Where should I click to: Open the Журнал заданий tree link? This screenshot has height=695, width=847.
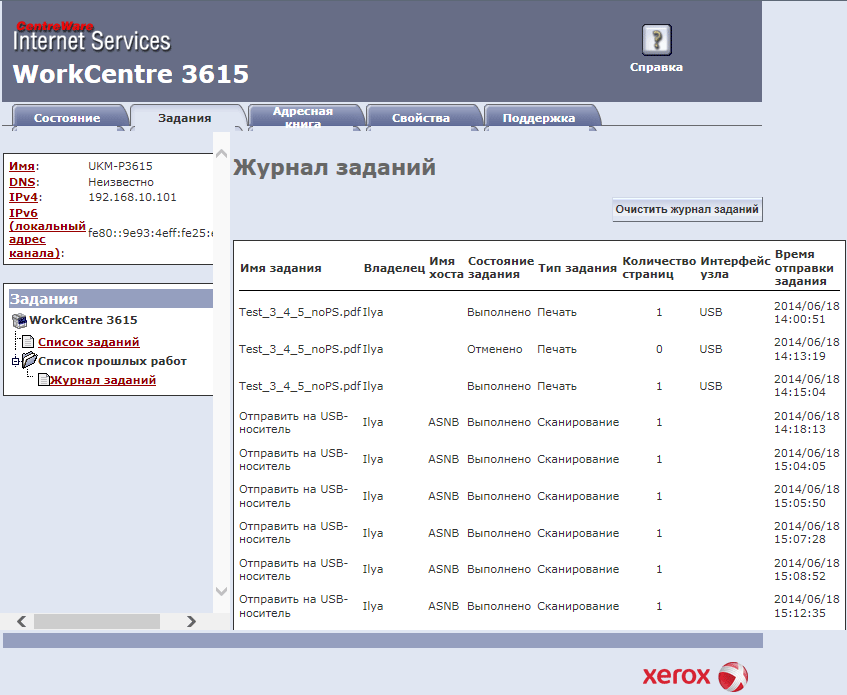(103, 380)
